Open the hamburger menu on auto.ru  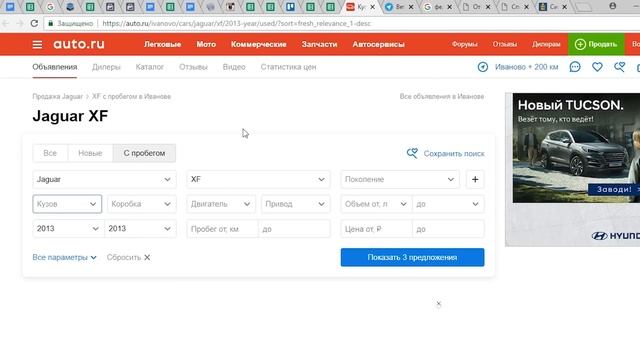pyautogui.click(x=37, y=44)
